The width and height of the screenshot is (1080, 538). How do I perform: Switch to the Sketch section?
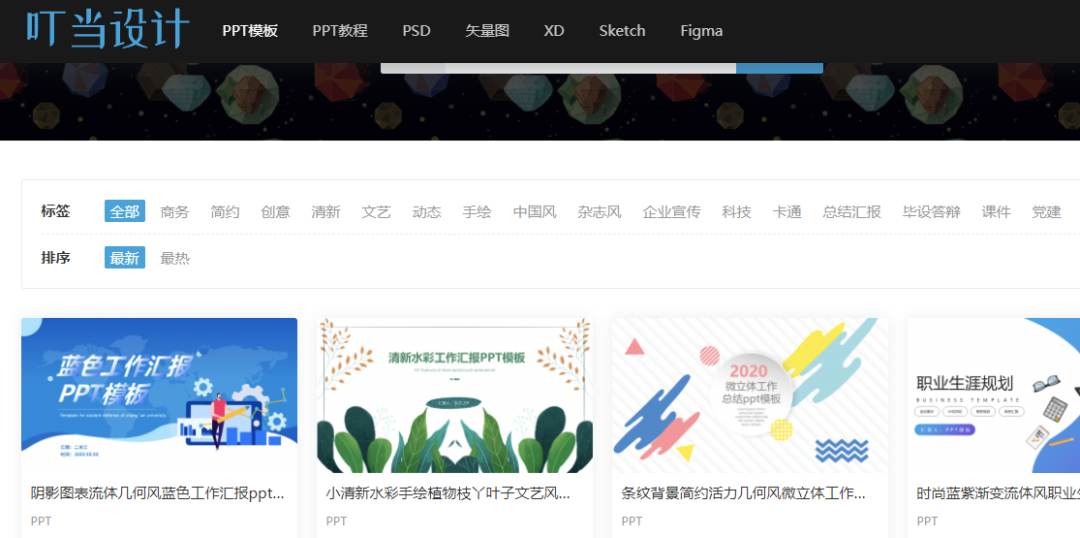(x=622, y=30)
